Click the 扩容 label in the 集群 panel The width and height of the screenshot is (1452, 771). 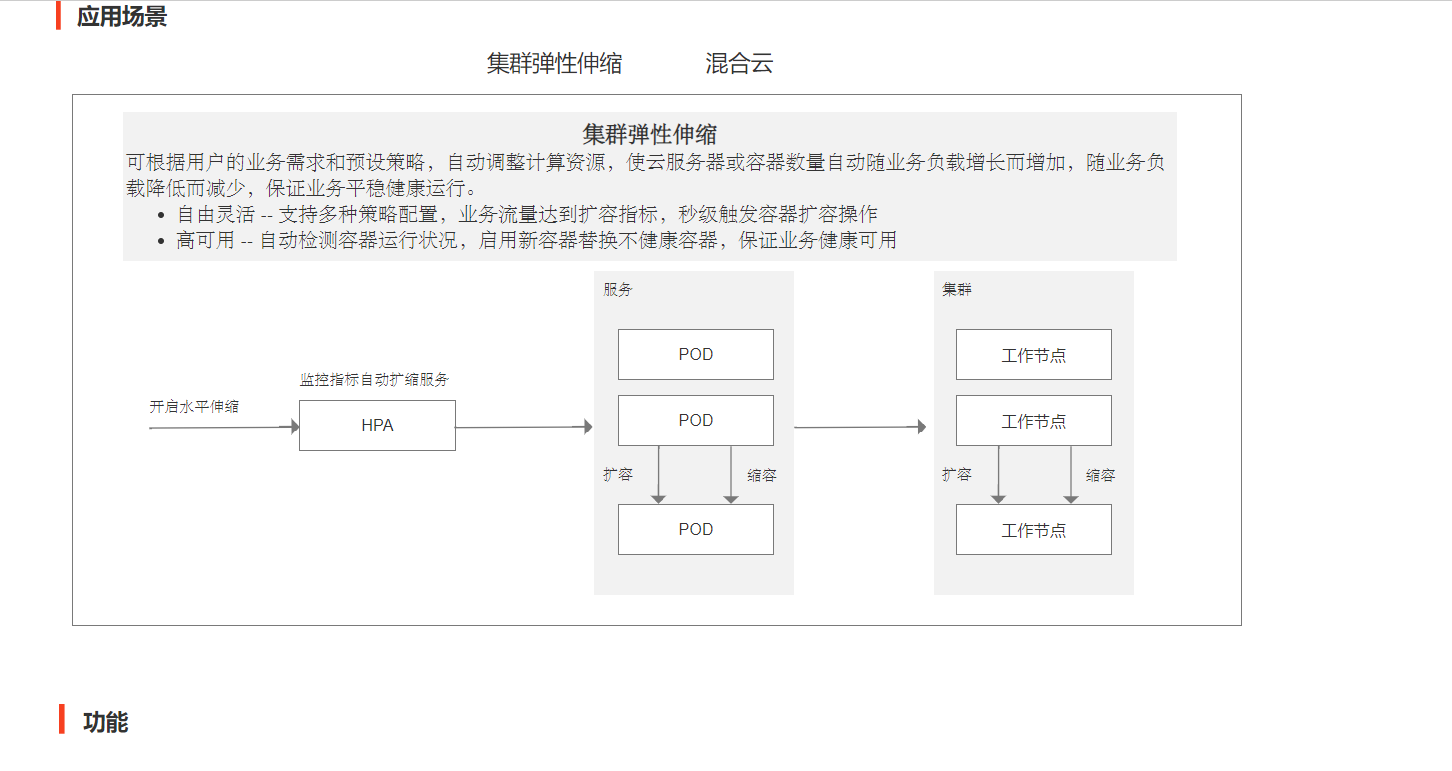pos(957,475)
